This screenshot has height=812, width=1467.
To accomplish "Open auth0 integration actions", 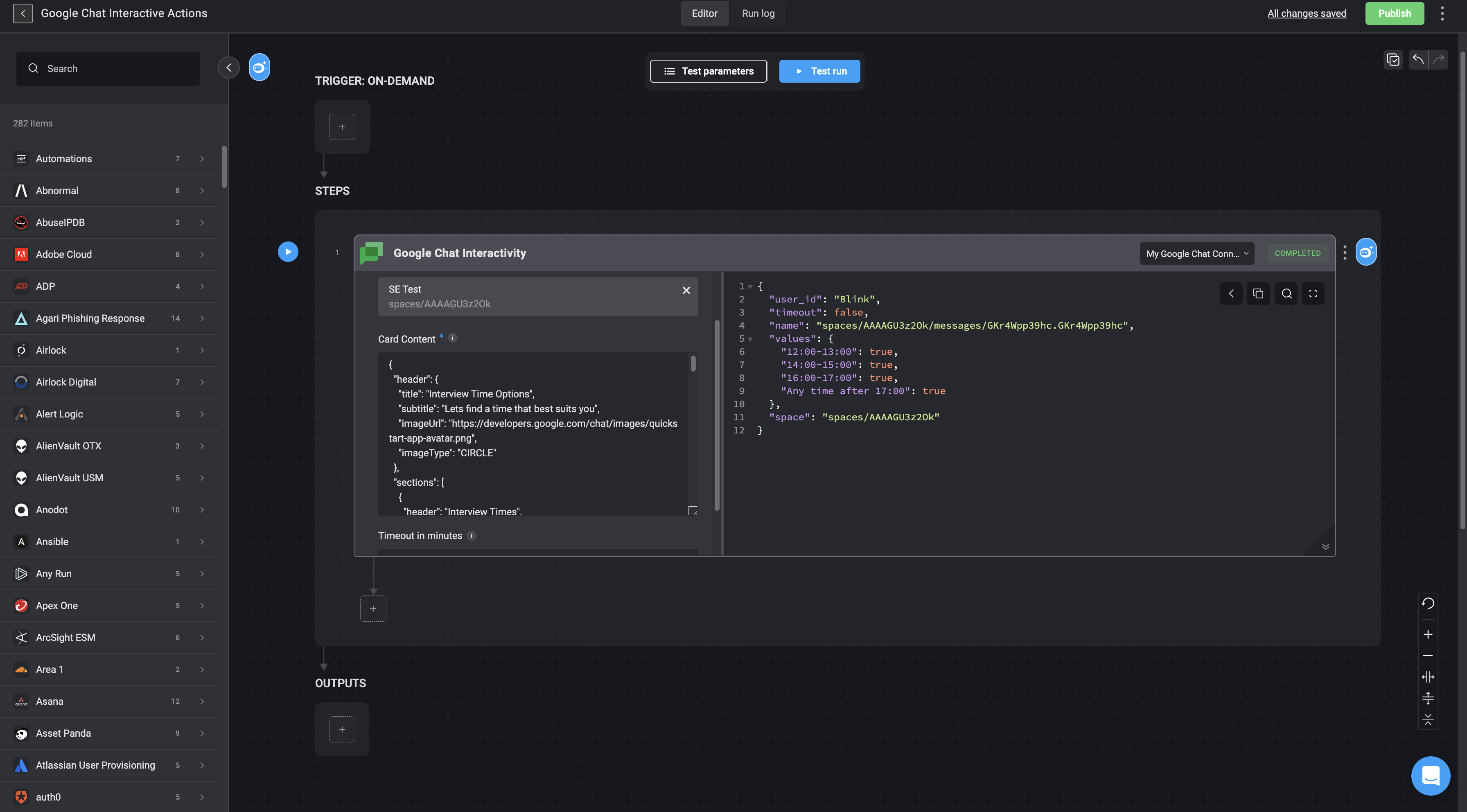I will click(x=110, y=797).
